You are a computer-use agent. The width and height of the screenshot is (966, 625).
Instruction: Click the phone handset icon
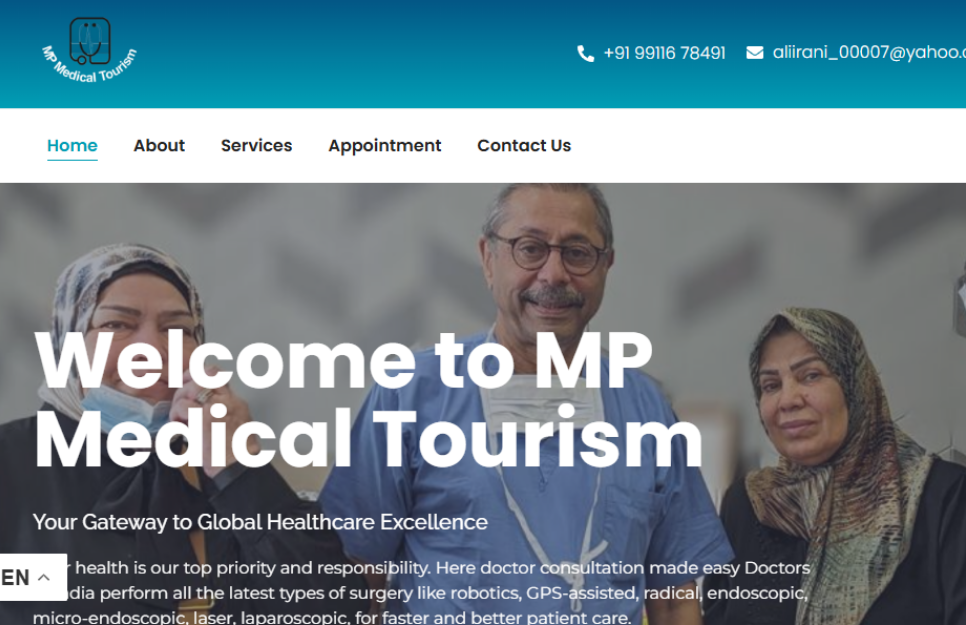pos(585,54)
